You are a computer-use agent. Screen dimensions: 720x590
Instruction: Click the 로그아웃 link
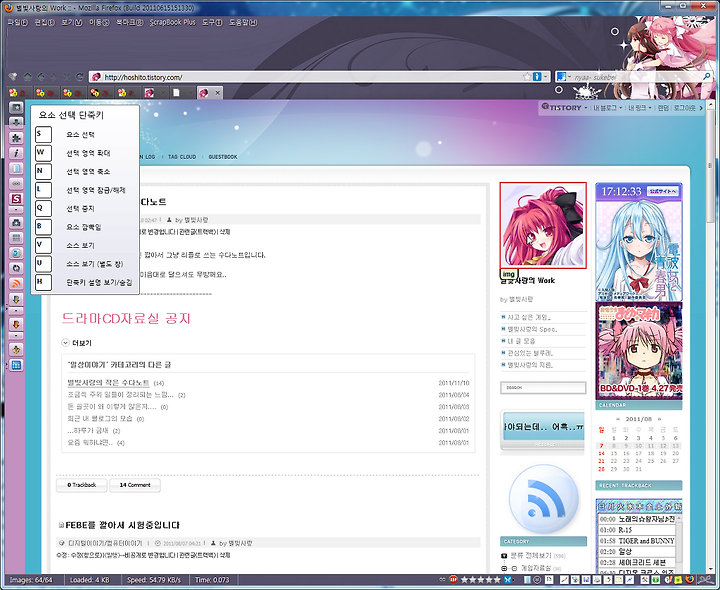pyautogui.click(x=685, y=108)
